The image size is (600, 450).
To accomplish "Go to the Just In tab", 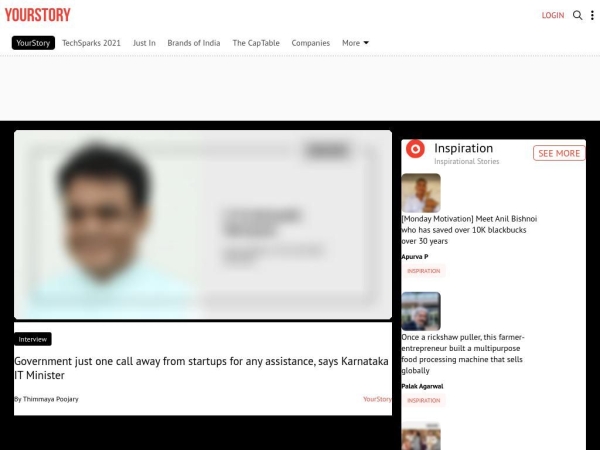I will pos(144,43).
